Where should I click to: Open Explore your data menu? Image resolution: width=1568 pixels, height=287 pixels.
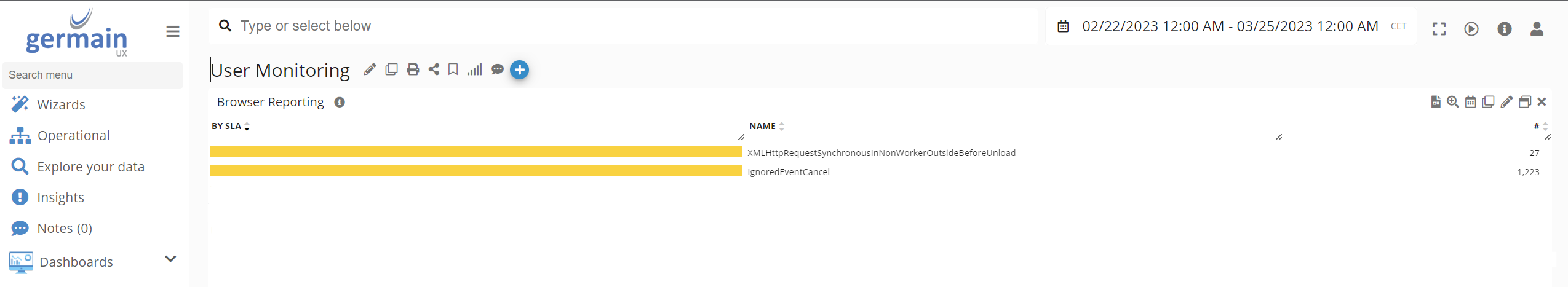point(90,167)
